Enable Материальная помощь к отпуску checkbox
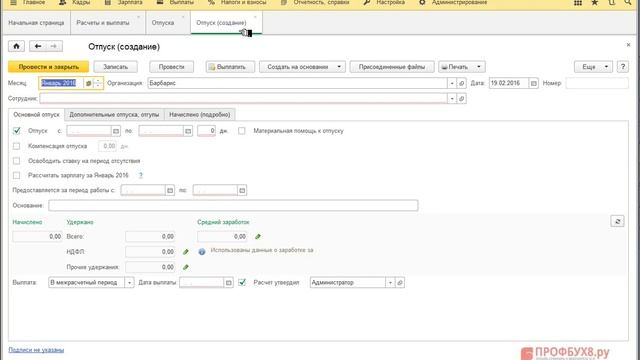640x360 pixels. point(242,131)
